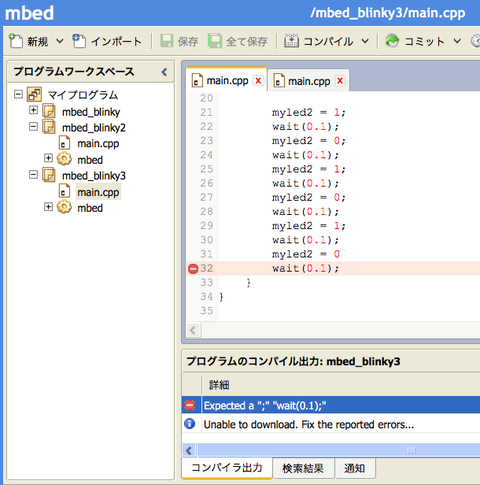Collapse the mbed_blinky2 project node
The width and height of the screenshot is (480, 485).
coord(33,126)
